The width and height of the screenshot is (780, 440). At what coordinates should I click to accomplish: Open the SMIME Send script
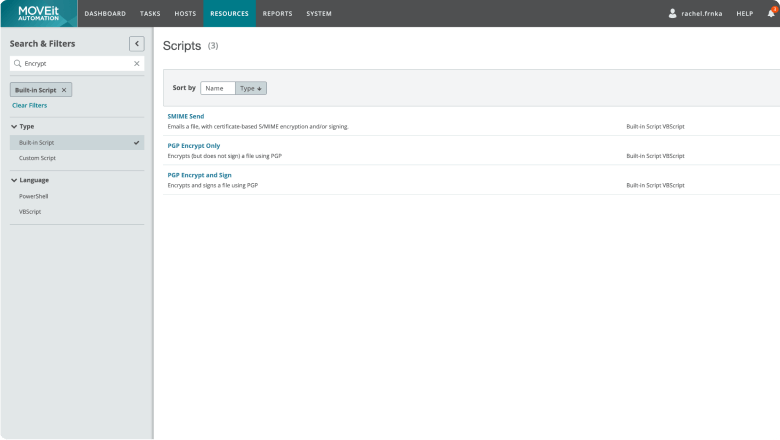pyautogui.click(x=185, y=116)
